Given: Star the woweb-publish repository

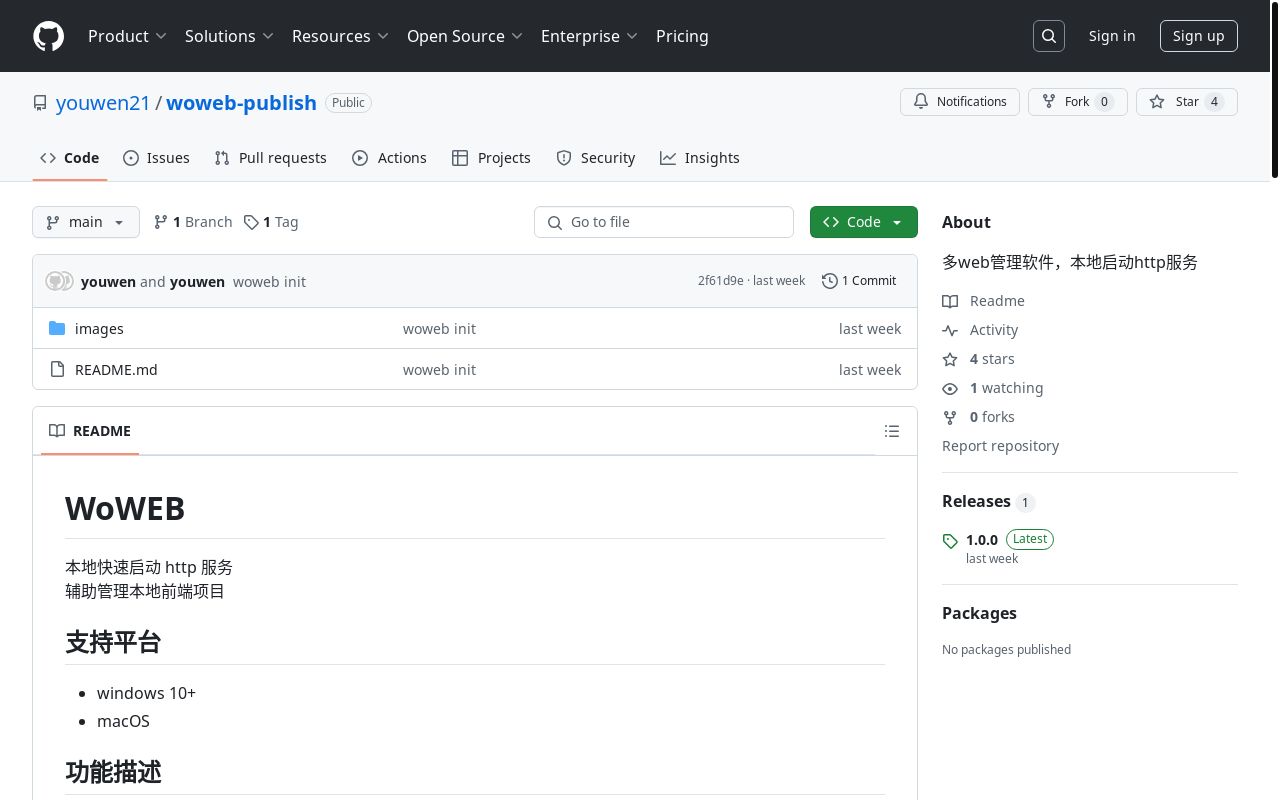Looking at the screenshot, I should [x=1186, y=102].
